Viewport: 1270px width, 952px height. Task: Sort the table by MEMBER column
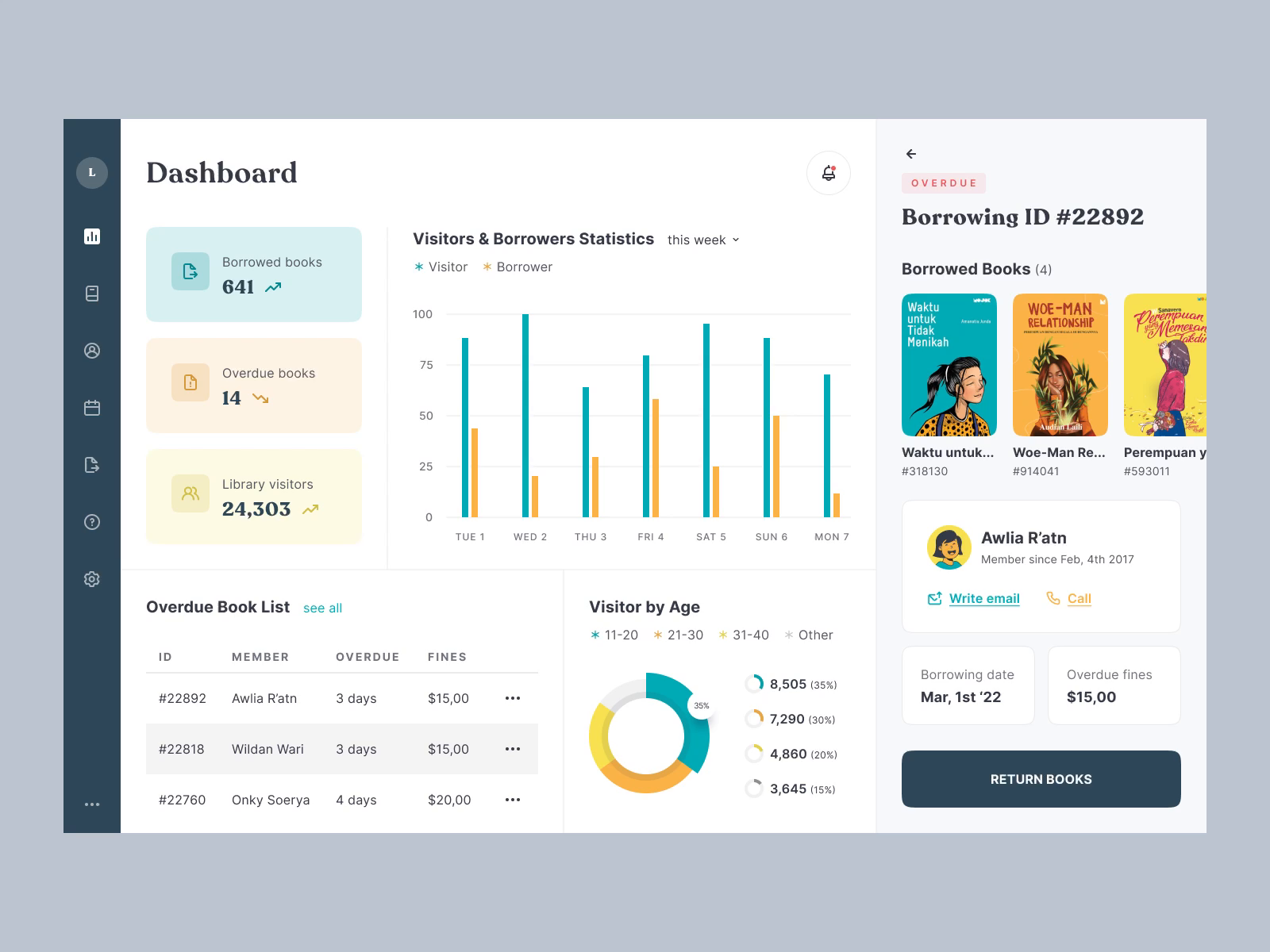260,657
